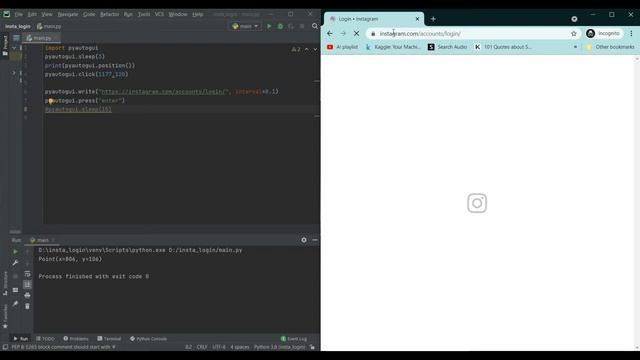640x360 pixels.
Task: Open the AI playlist bookmark
Action: click(x=342, y=47)
